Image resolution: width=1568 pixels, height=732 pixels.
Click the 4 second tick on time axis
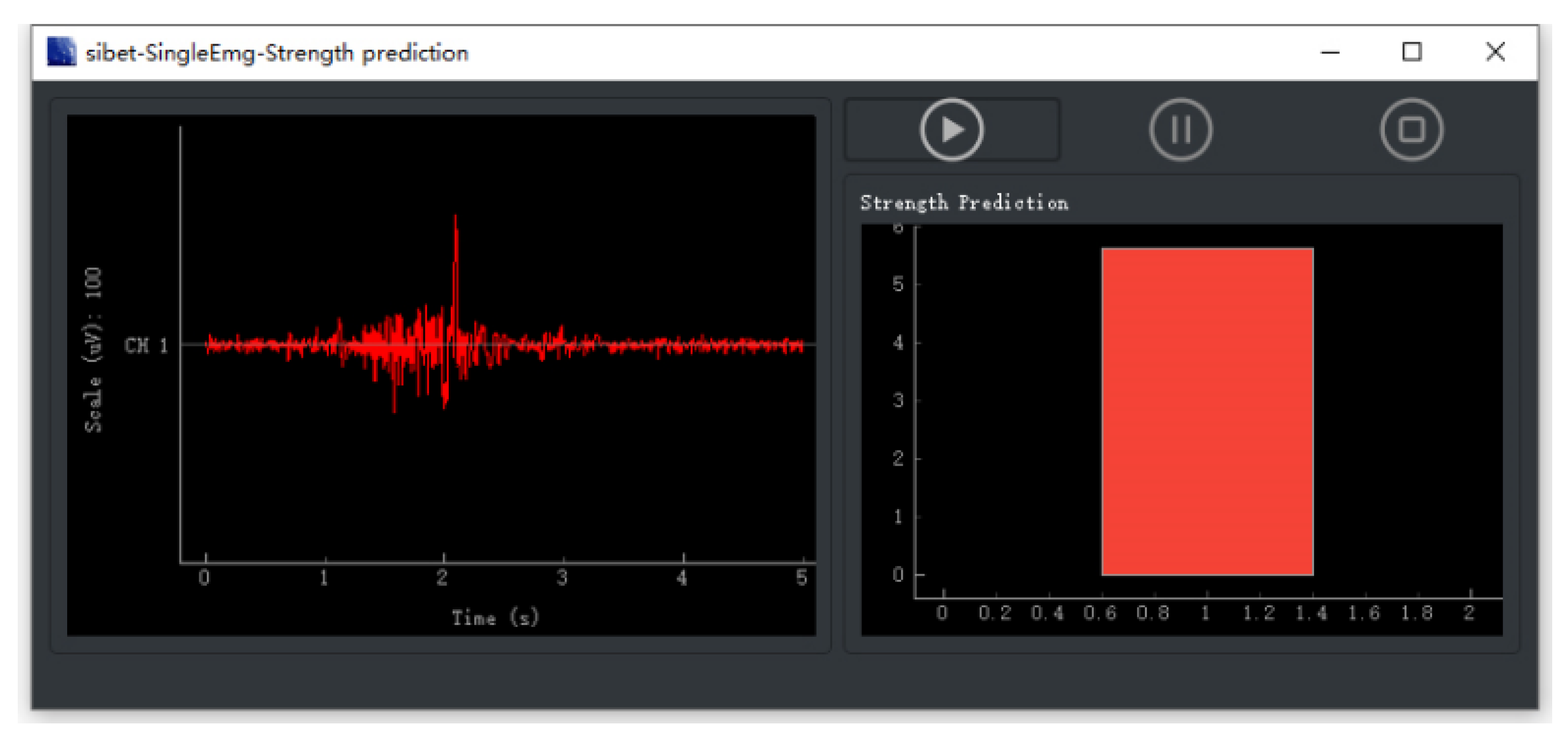point(682,577)
